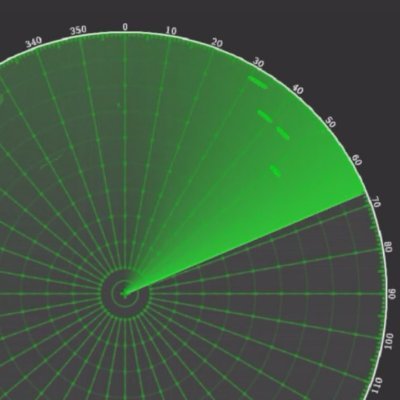Click the 50 degree bearing label
400x400 pixels.
click(330, 123)
